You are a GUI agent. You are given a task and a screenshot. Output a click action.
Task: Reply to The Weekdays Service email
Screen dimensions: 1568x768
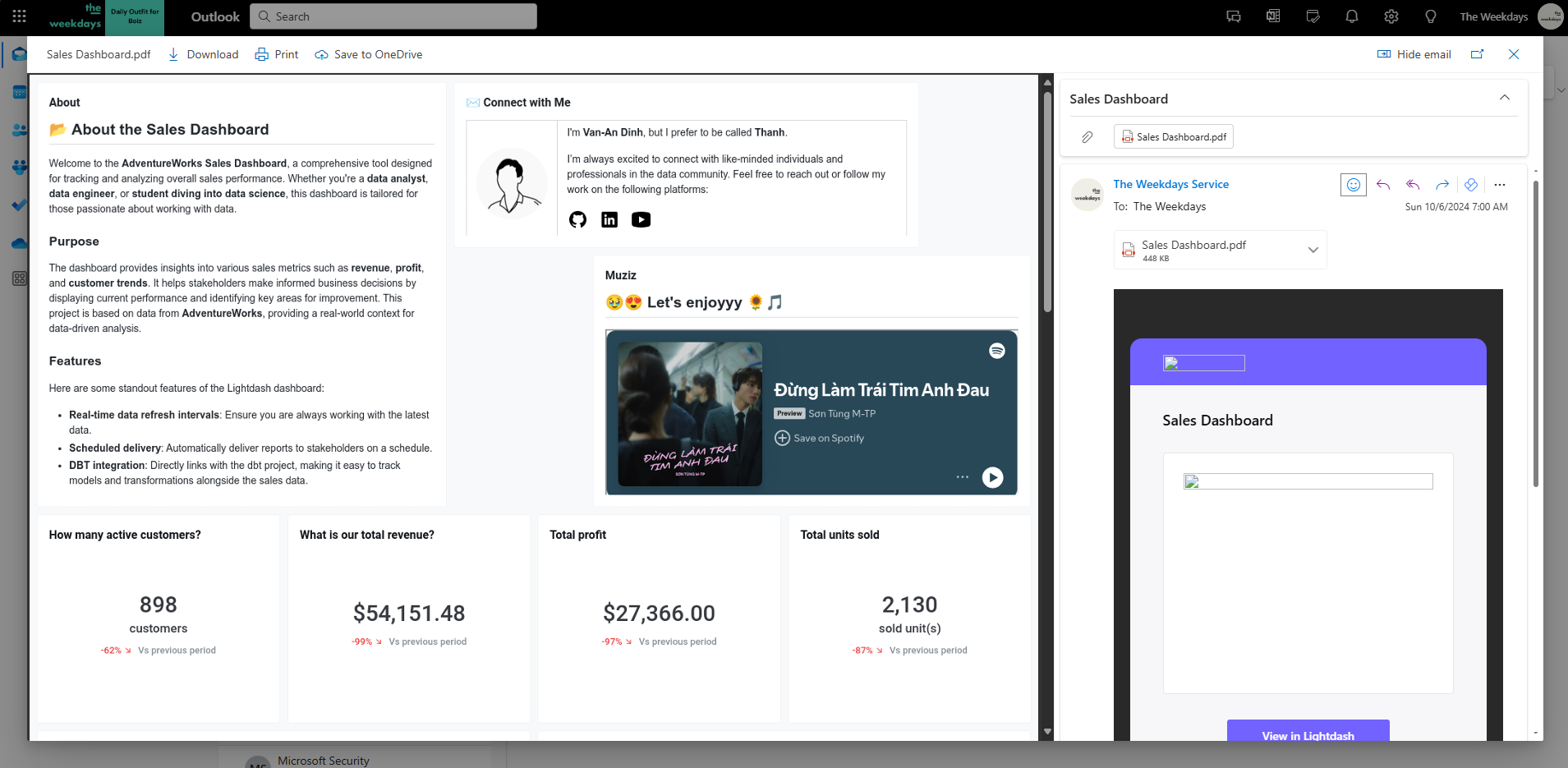1383,185
